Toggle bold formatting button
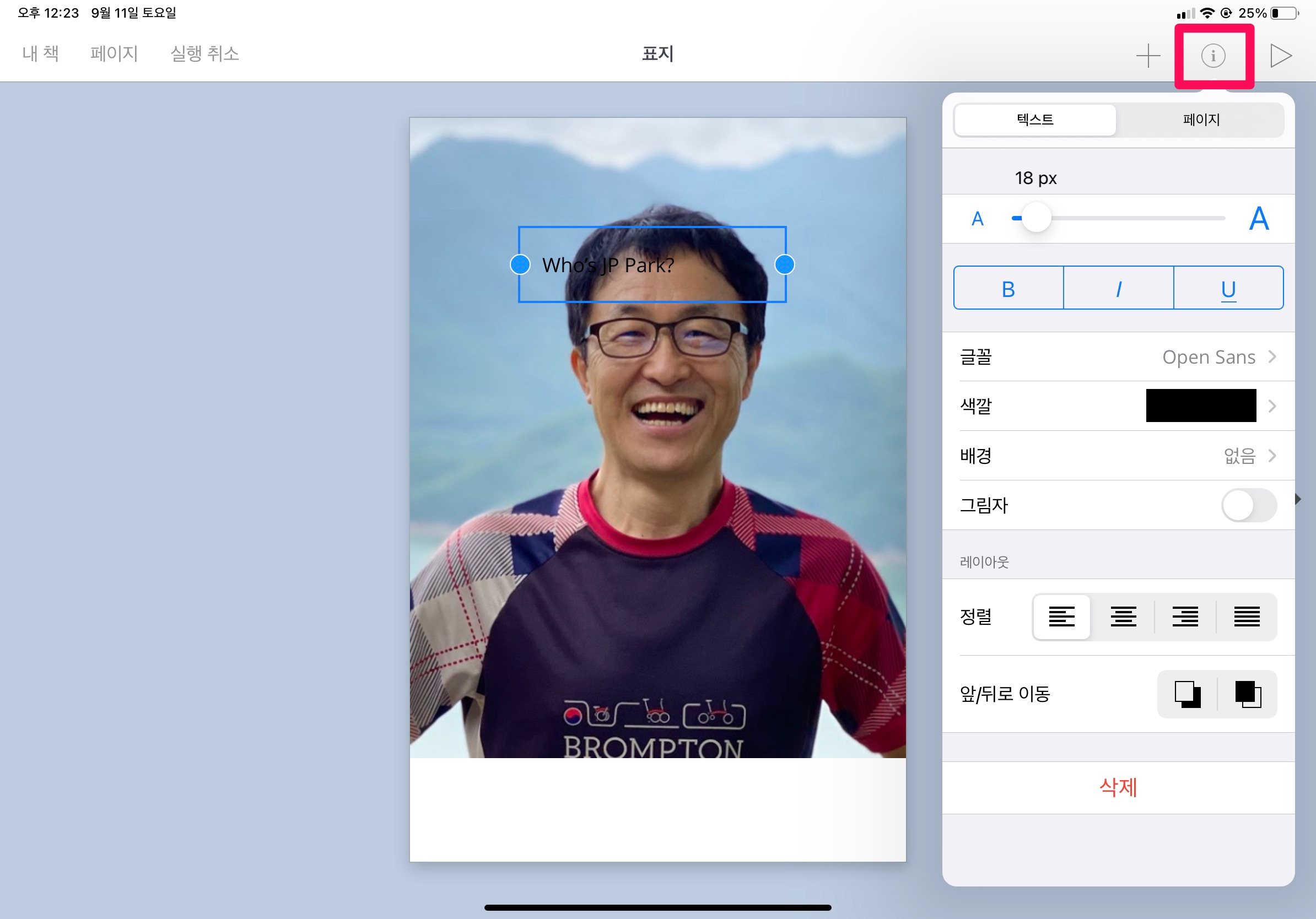 pyautogui.click(x=1008, y=288)
